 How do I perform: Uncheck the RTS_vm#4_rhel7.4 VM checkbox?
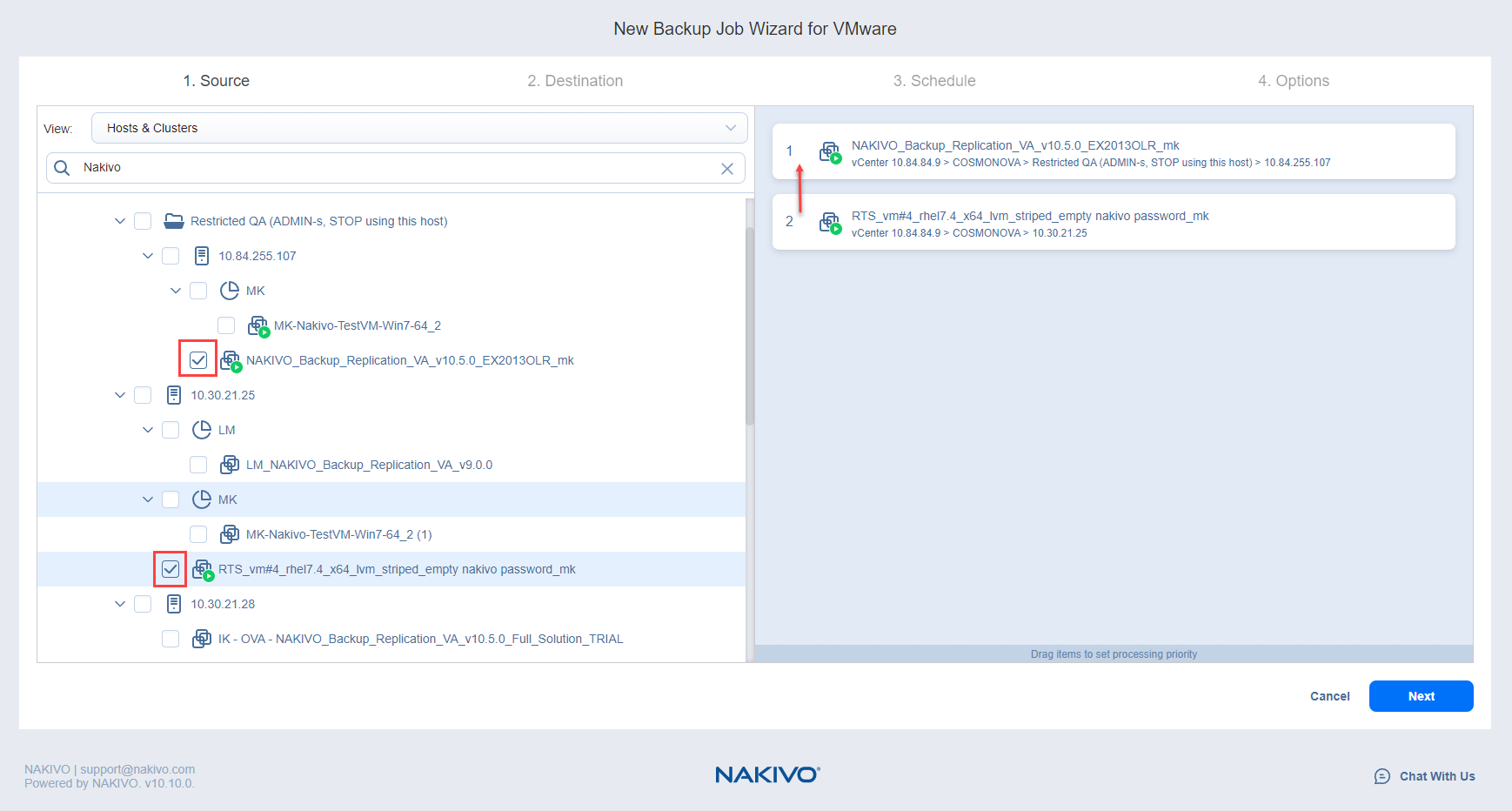click(x=171, y=569)
